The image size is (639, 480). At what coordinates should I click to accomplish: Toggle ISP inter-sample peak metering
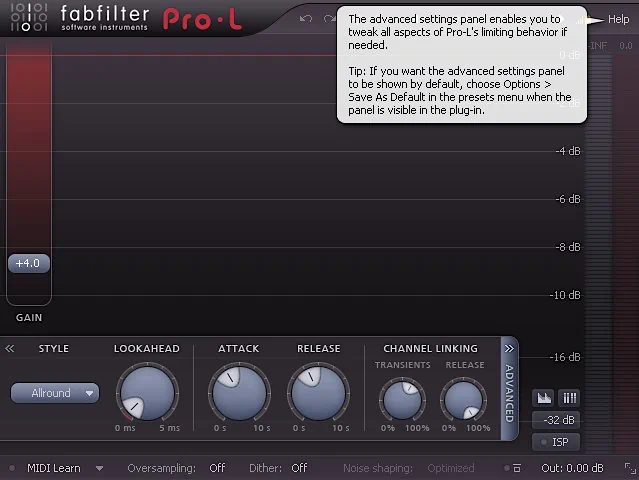556,442
